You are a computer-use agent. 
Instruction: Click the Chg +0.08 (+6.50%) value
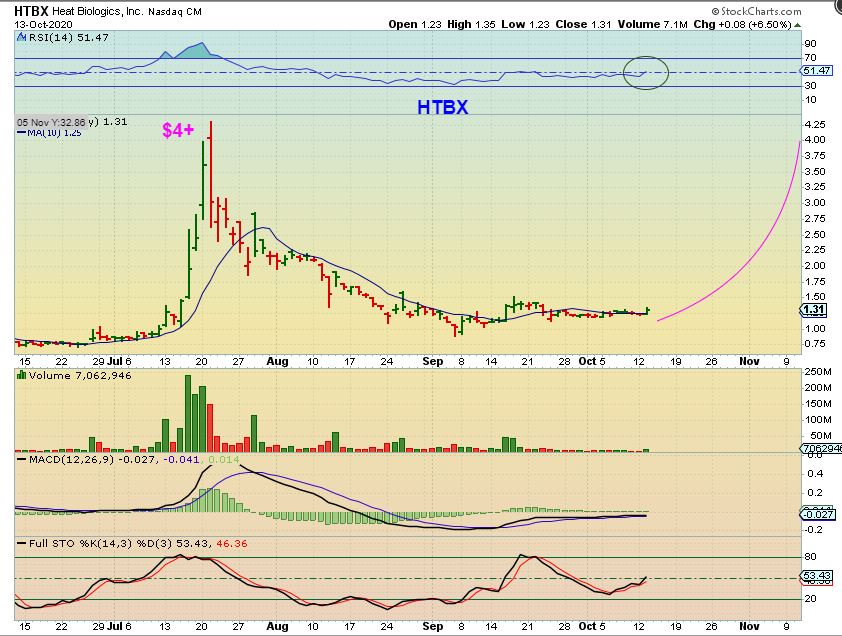coord(742,24)
